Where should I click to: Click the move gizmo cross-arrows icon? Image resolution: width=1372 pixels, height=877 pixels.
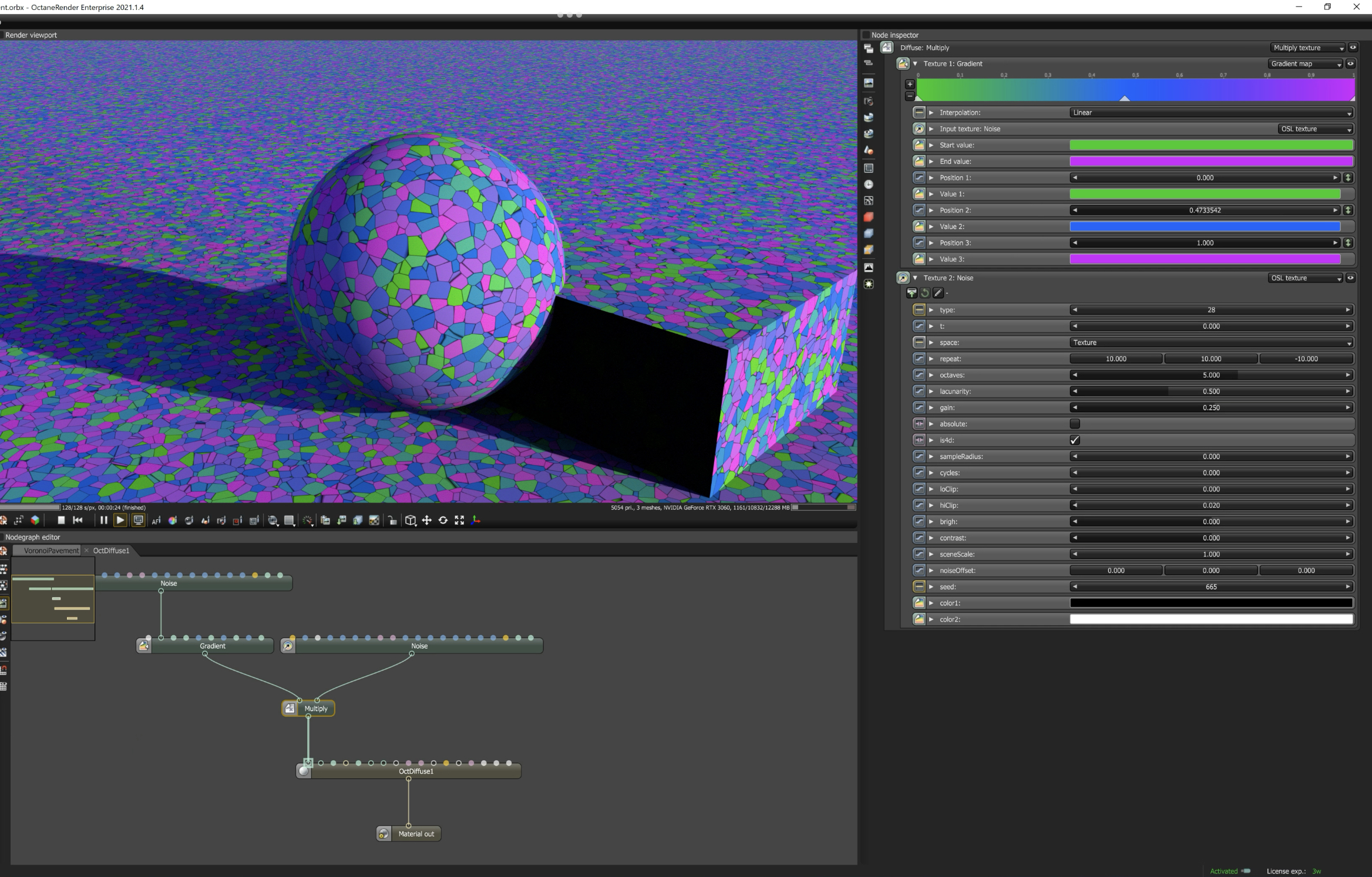[427, 520]
